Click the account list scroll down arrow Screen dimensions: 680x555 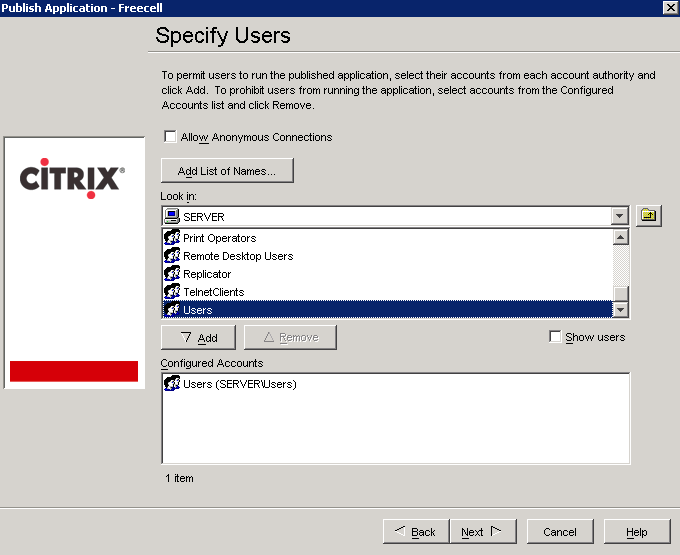(x=621, y=310)
